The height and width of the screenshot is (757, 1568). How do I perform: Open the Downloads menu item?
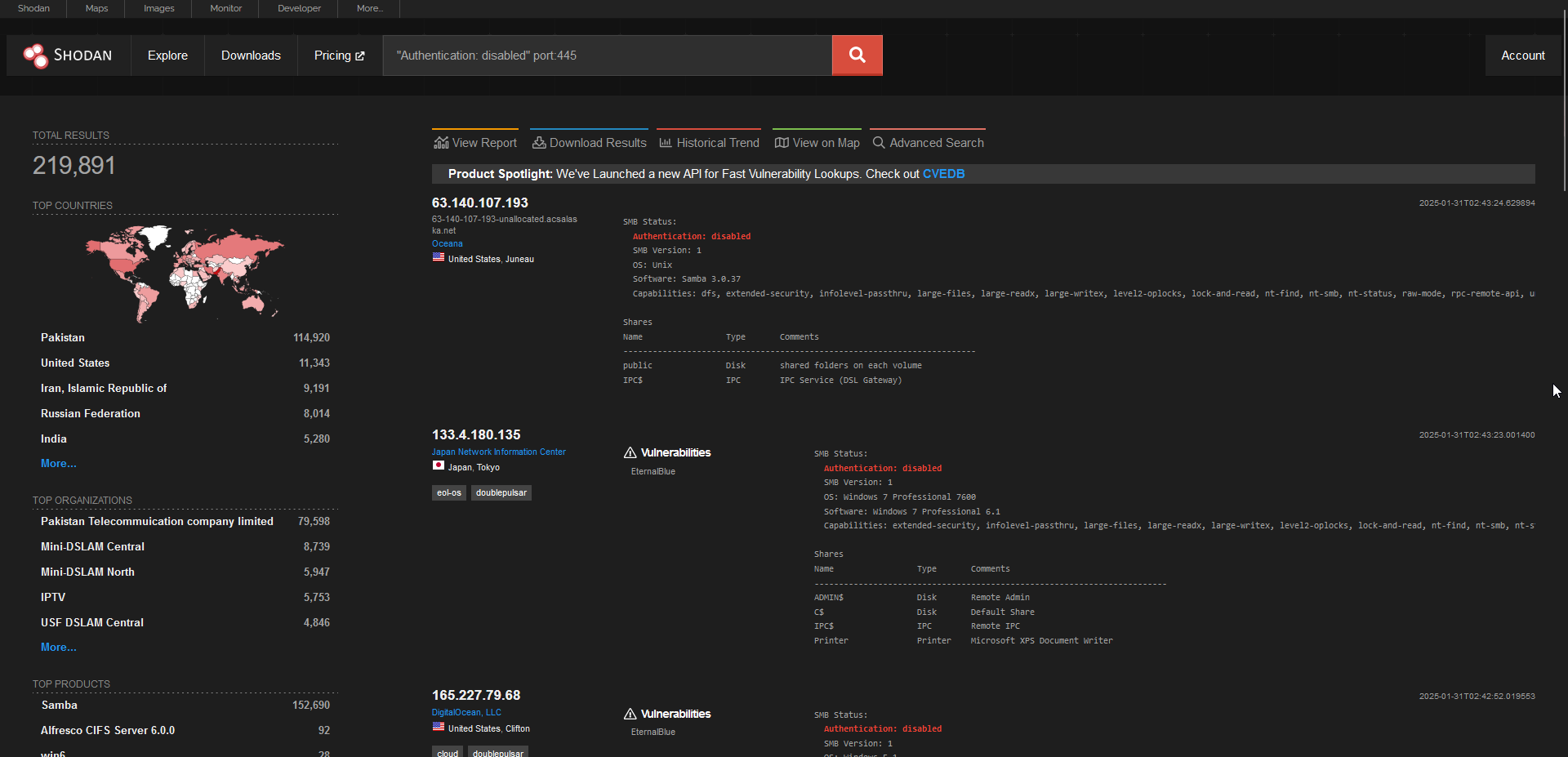pos(251,56)
